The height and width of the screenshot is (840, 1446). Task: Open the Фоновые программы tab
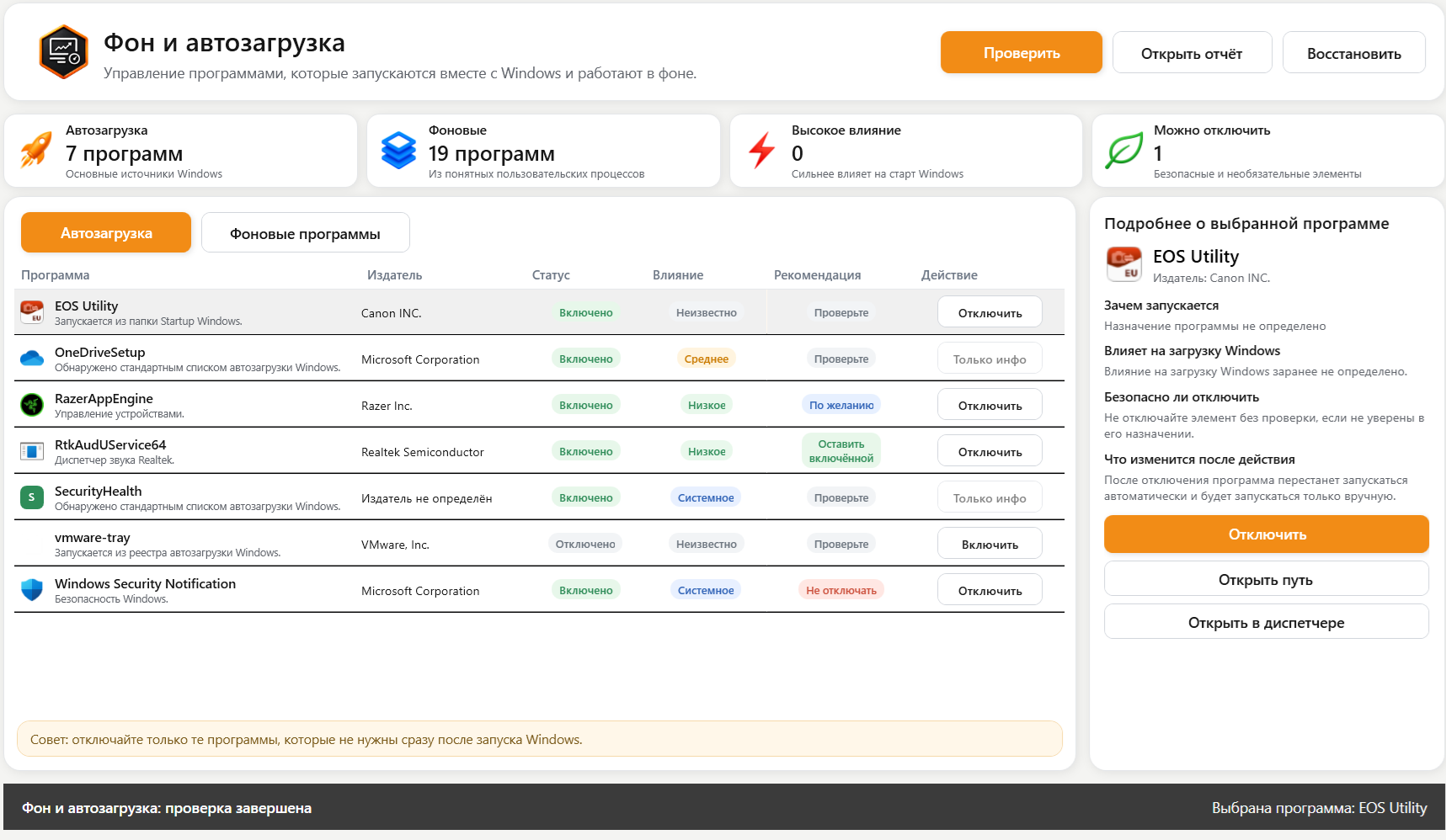[x=306, y=232]
